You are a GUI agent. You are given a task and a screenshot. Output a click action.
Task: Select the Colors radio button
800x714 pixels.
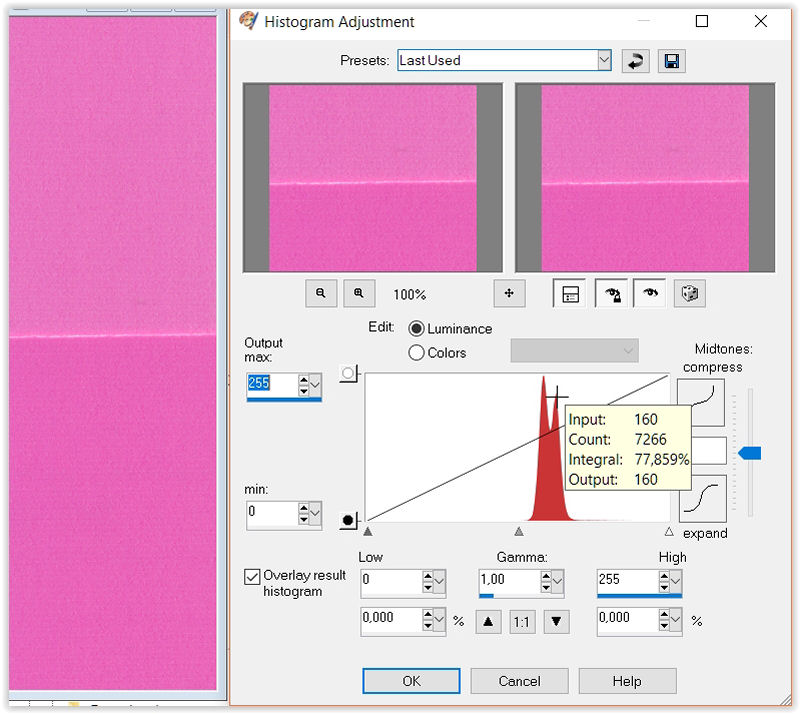(x=417, y=352)
